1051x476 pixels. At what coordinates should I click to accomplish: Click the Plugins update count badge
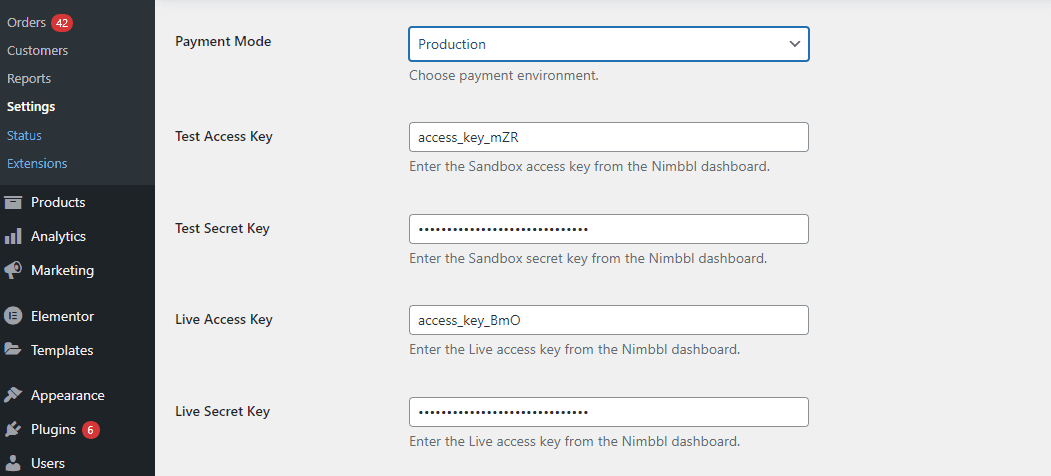[91, 430]
